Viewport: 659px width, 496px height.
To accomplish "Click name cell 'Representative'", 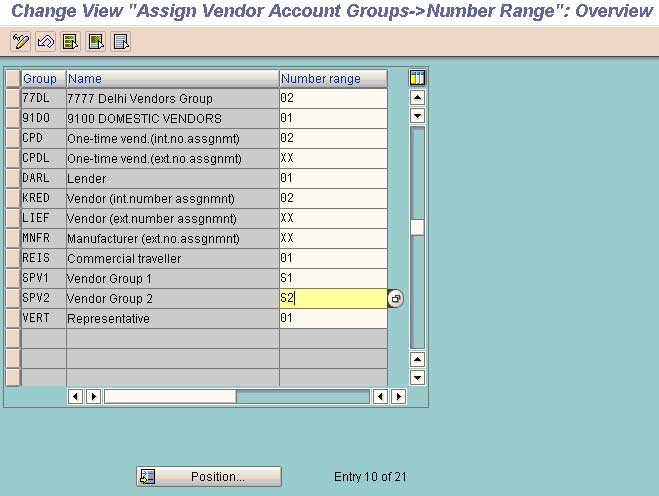I will tap(172, 318).
